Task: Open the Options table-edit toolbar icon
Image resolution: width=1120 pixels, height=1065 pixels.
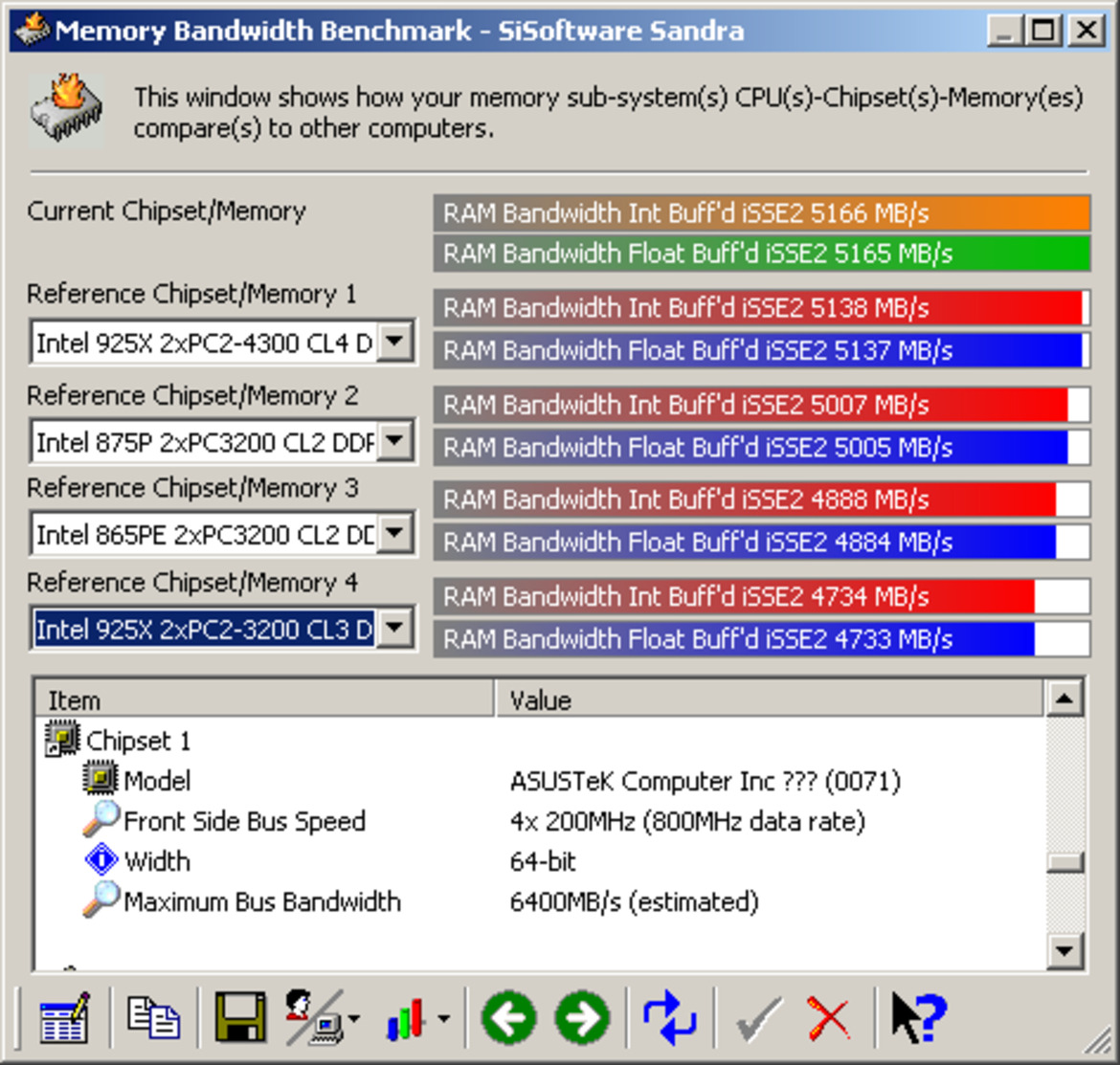Action: coord(65,1017)
